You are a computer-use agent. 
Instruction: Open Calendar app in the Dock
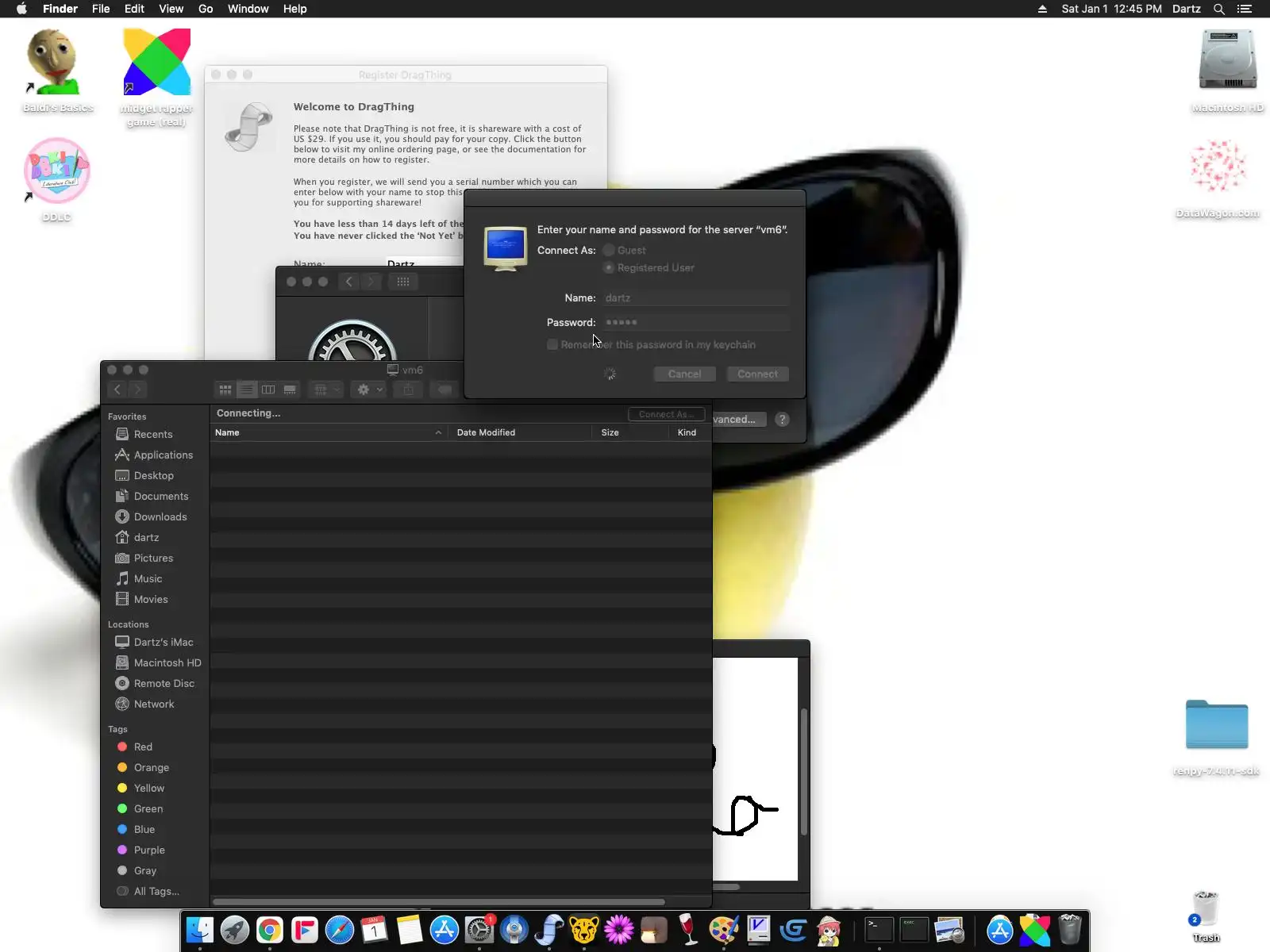[x=375, y=930]
